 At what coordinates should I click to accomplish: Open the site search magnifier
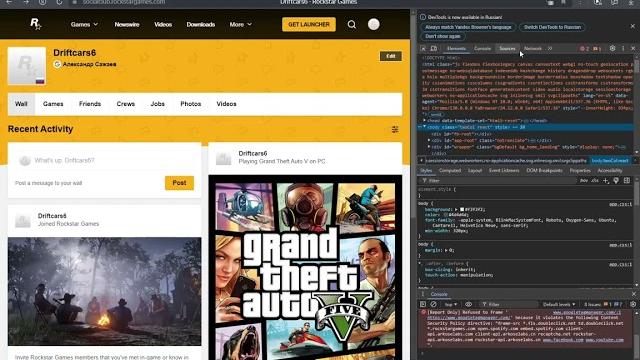tap(351, 24)
